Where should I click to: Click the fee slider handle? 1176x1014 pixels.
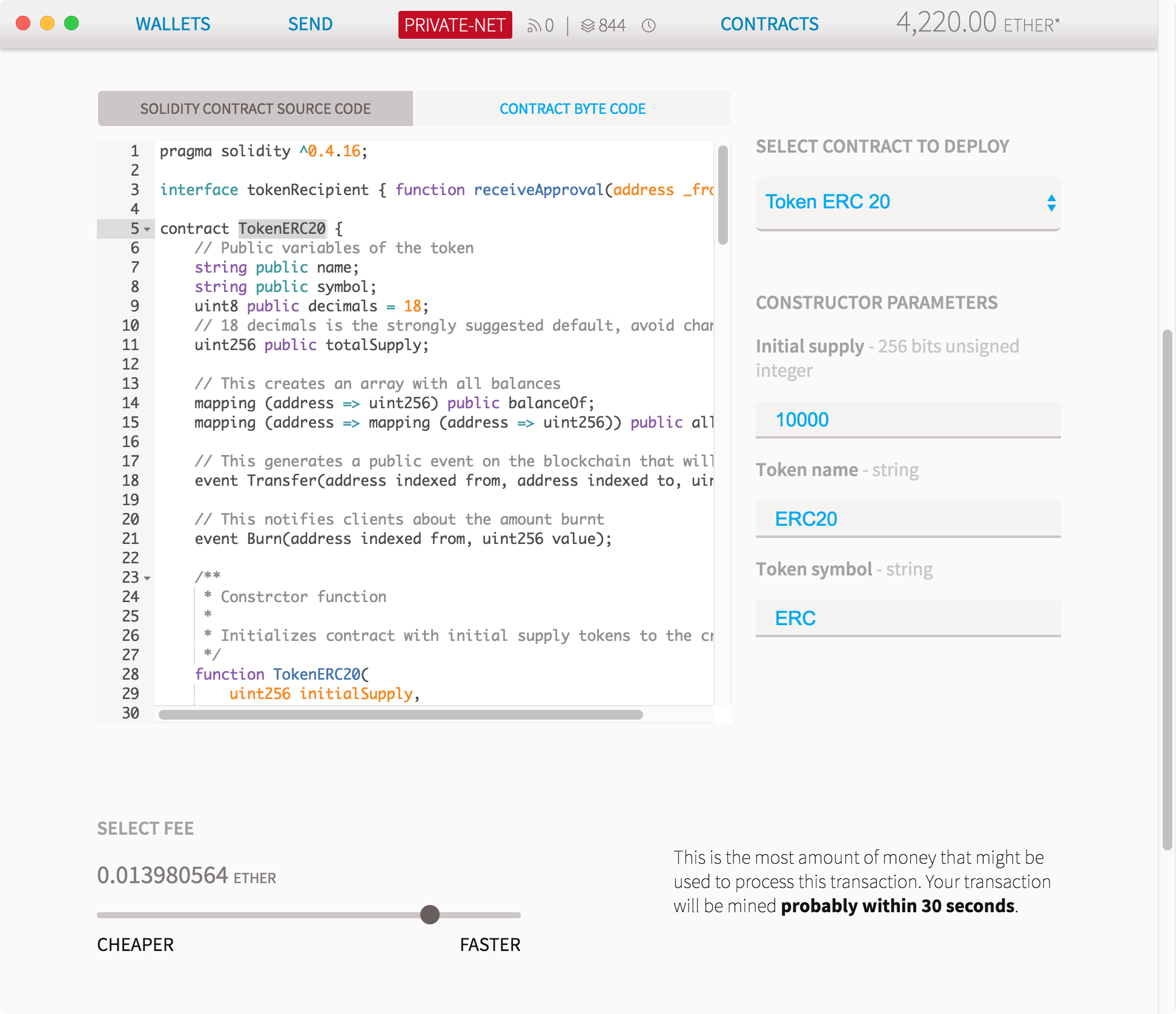pos(430,915)
